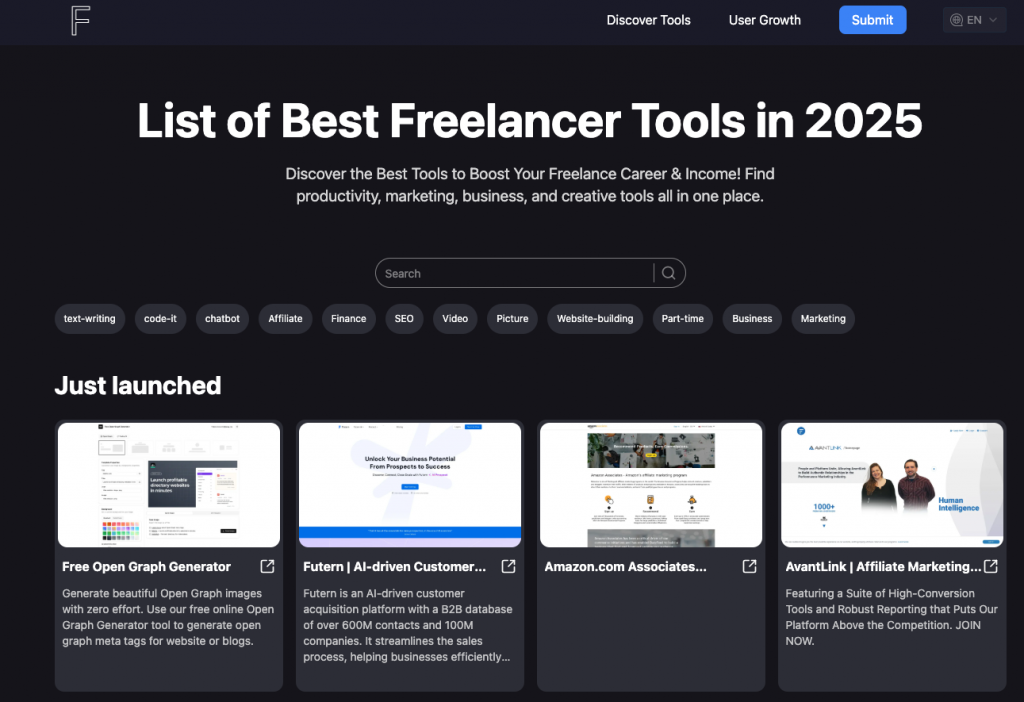Open Discover Tools menu
This screenshot has height=702, width=1024.
tap(648, 20)
